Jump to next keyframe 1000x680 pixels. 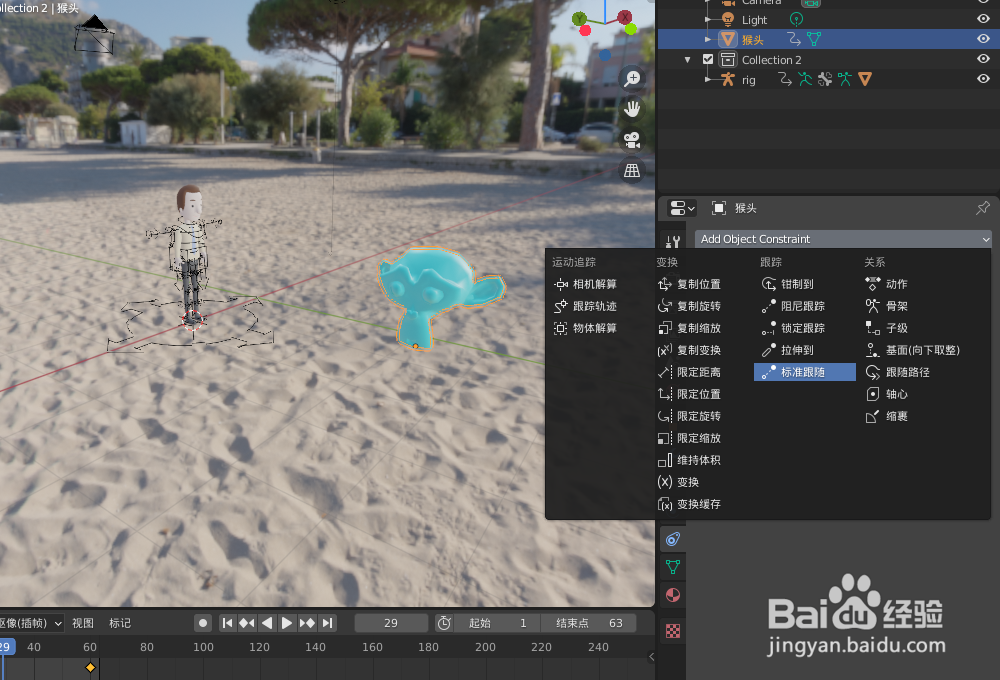[x=307, y=623]
